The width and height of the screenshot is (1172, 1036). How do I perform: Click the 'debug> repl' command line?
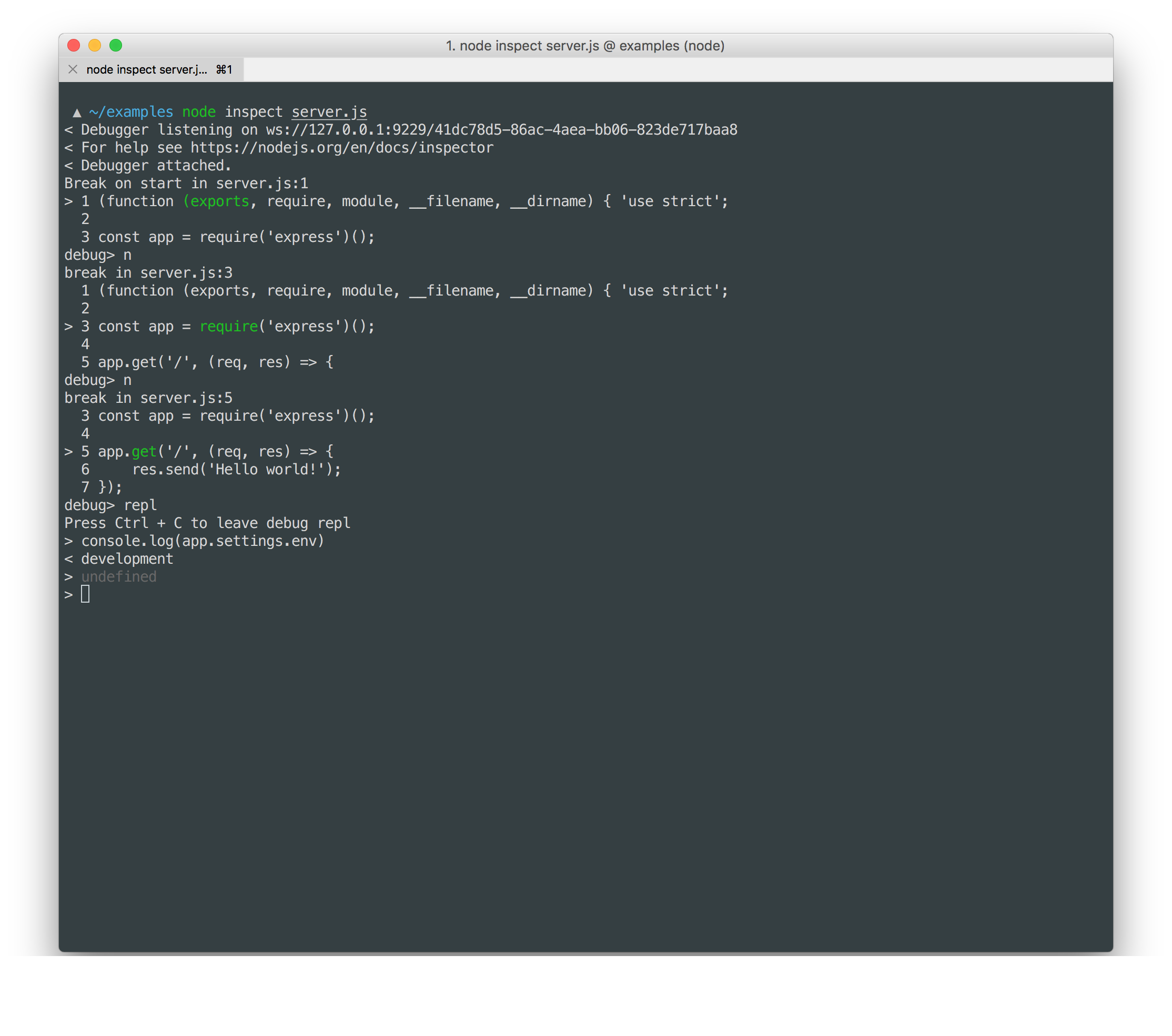pyautogui.click(x=110, y=505)
